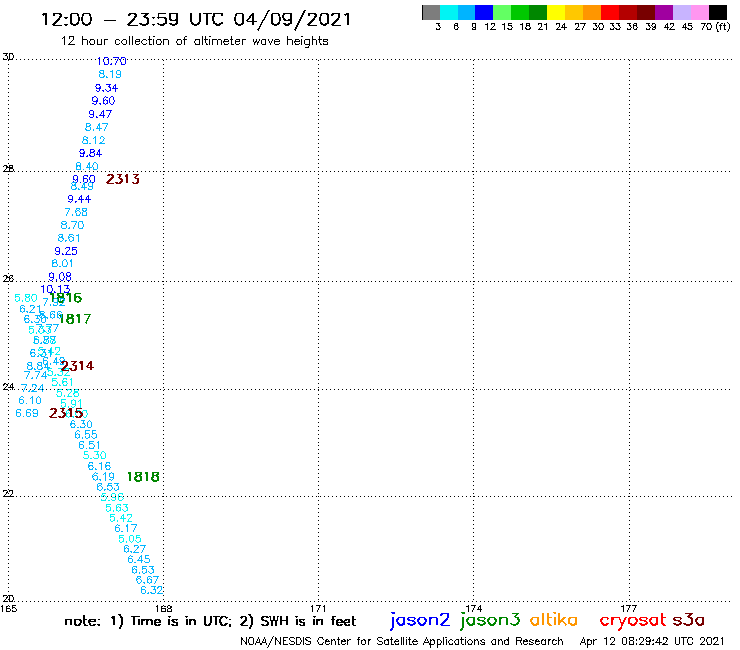Choose the pink swatch in the color scale

pos(700,12)
